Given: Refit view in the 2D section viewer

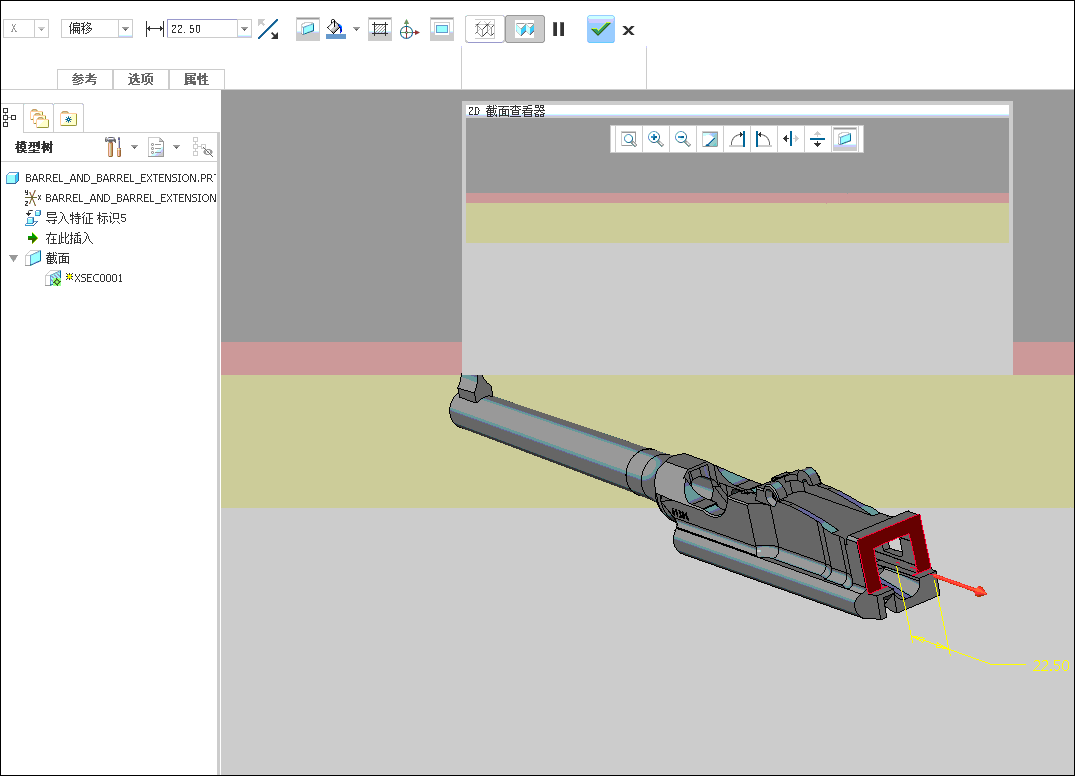Looking at the screenshot, I should pyautogui.click(x=629, y=139).
